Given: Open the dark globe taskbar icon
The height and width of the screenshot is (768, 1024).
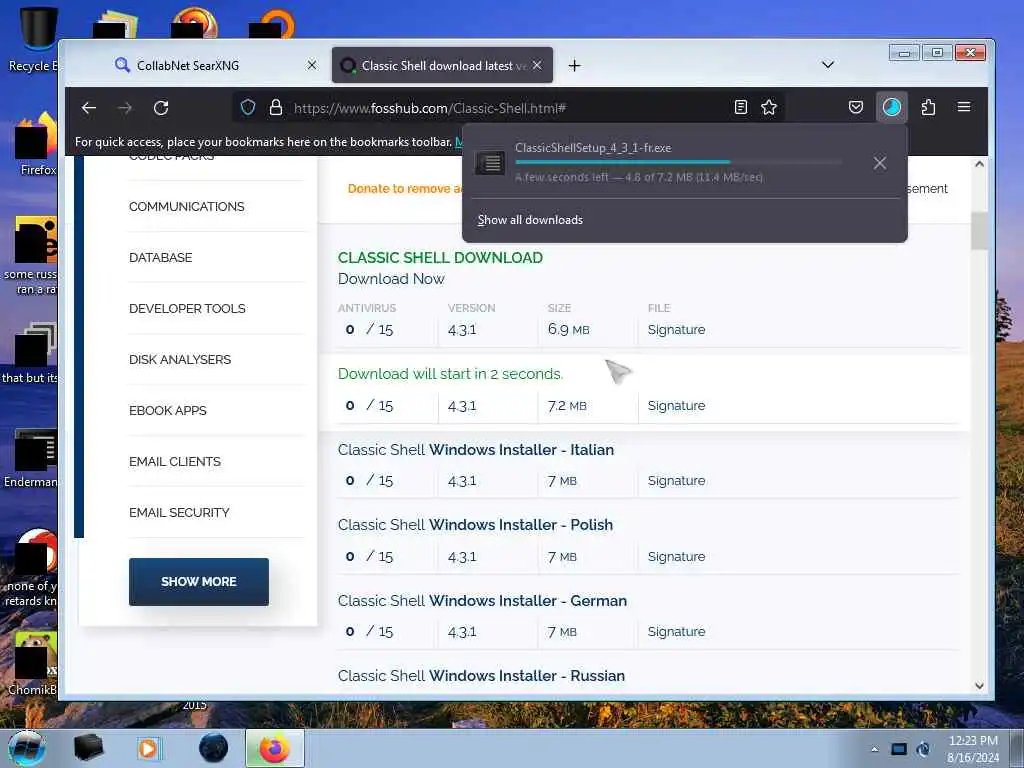Looking at the screenshot, I should click(214, 748).
